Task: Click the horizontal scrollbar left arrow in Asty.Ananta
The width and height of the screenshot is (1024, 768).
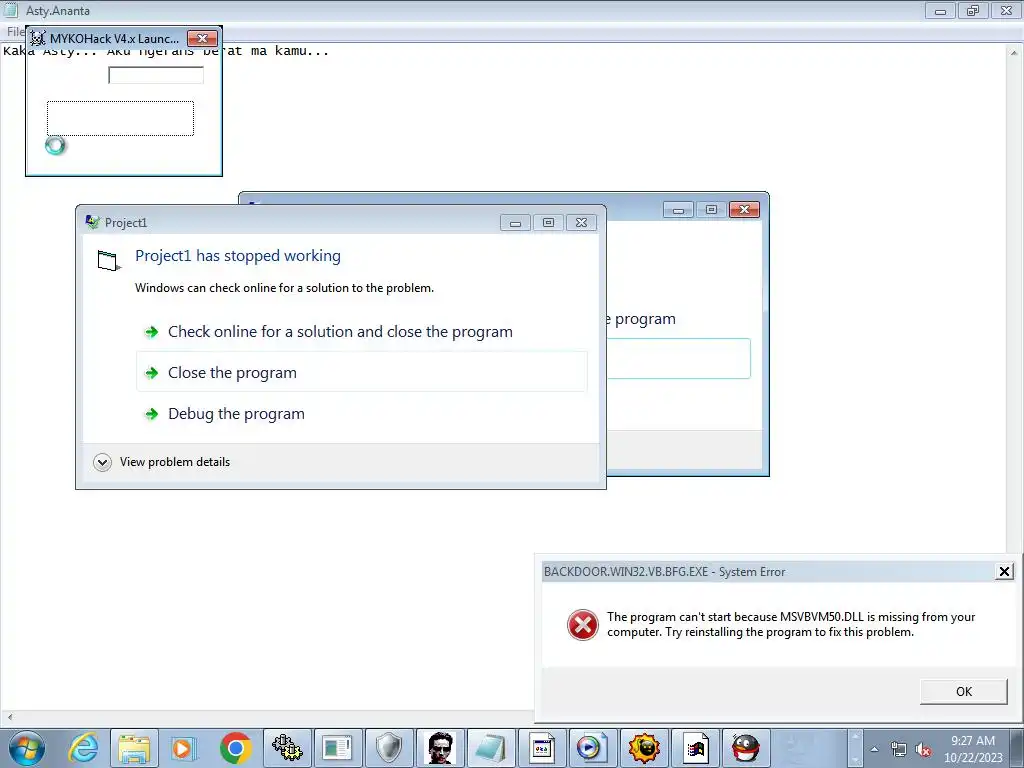Action: [x=8, y=717]
